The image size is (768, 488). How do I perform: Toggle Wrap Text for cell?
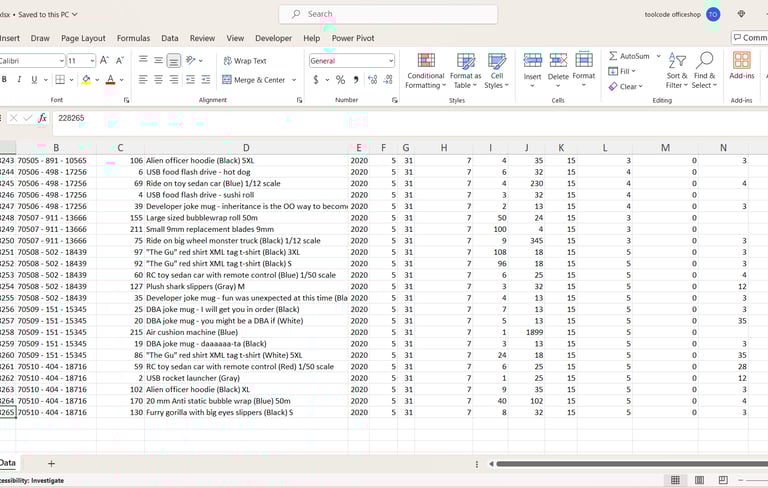coord(245,61)
